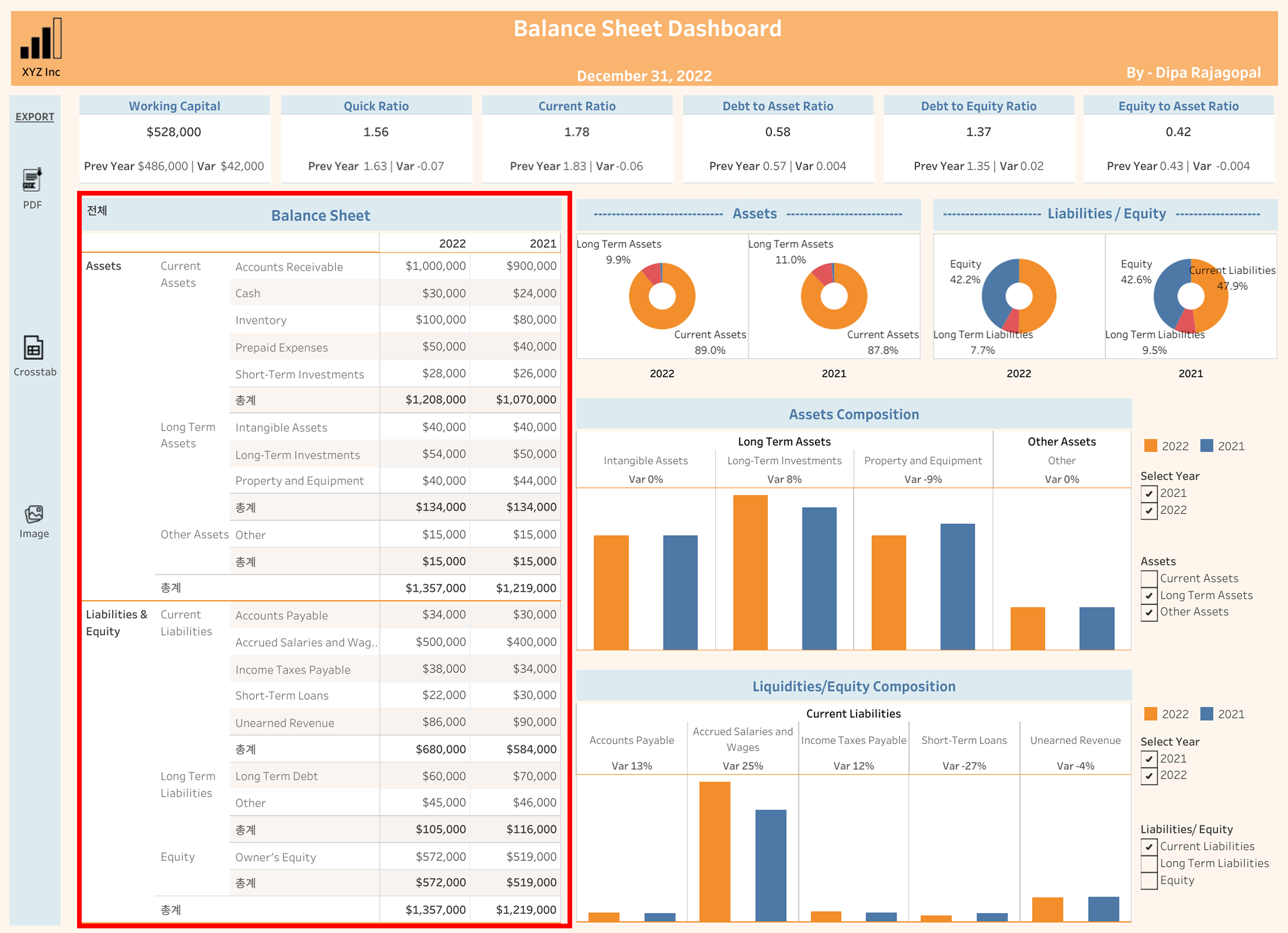
Task: Tick the Equity filter checkbox
Action: point(1149,881)
